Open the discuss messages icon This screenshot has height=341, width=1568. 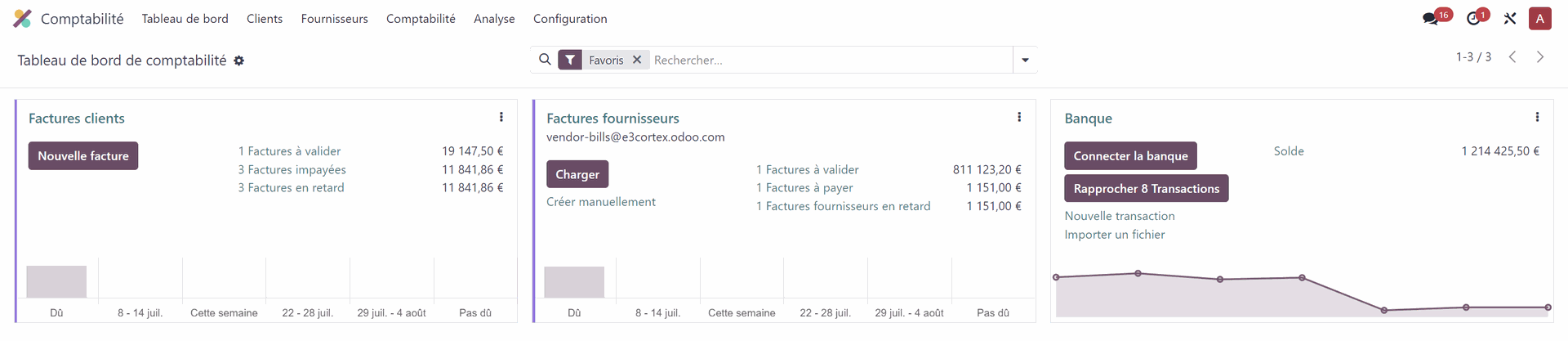(1430, 19)
